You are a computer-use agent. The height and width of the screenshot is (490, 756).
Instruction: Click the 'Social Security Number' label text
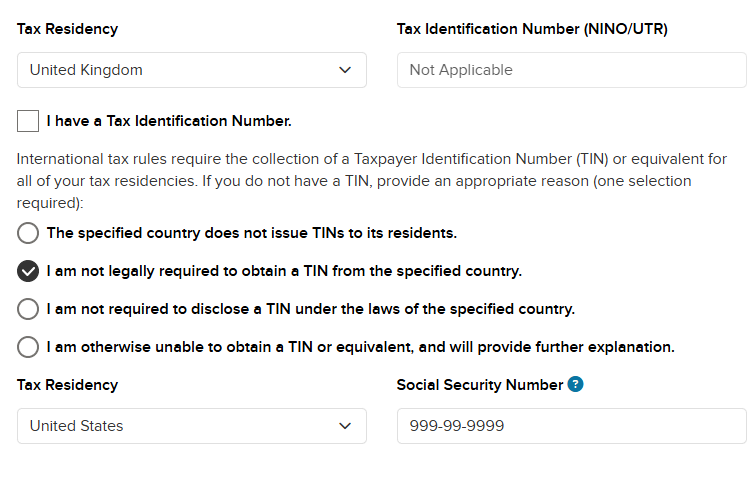tap(480, 385)
